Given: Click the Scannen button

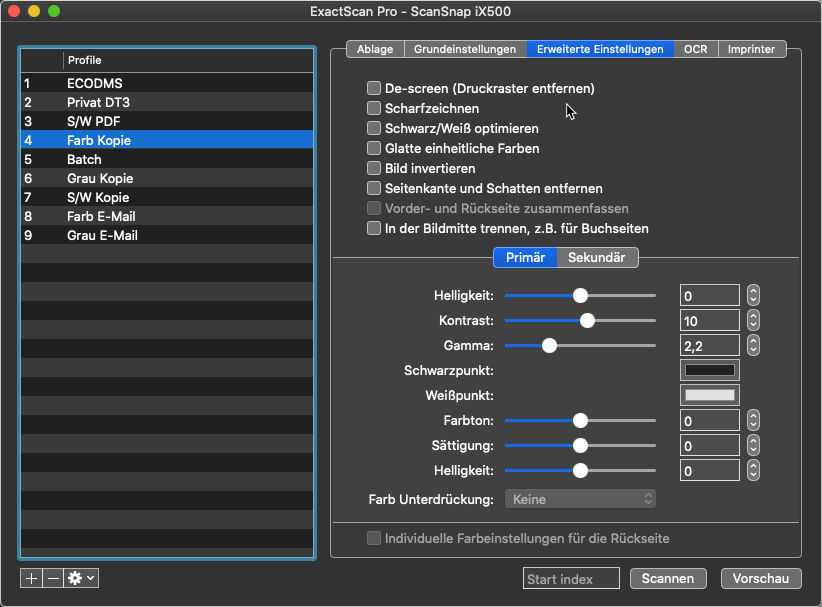Looking at the screenshot, I should coord(668,579).
